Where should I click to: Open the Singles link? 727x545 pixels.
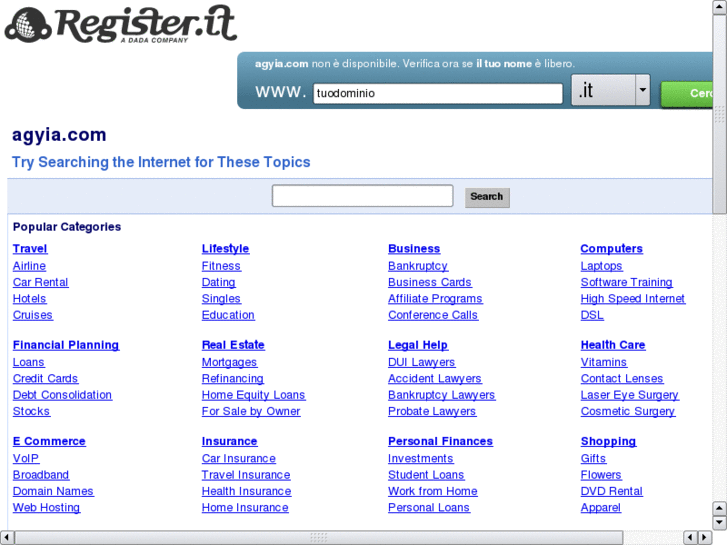pyautogui.click(x=221, y=299)
